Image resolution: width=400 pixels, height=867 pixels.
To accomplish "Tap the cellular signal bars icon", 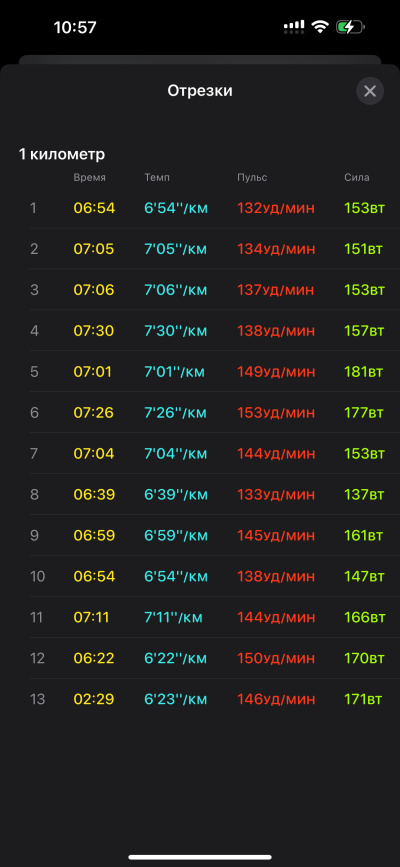I will tap(294, 27).
